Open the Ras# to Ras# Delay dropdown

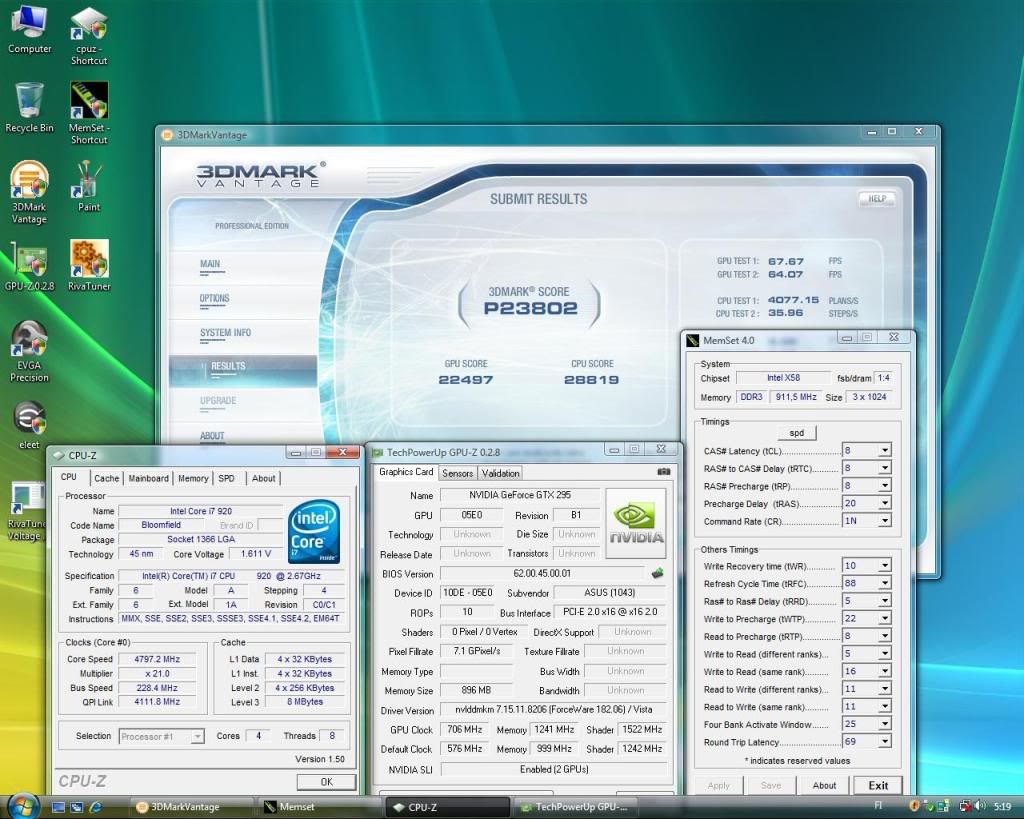(884, 601)
